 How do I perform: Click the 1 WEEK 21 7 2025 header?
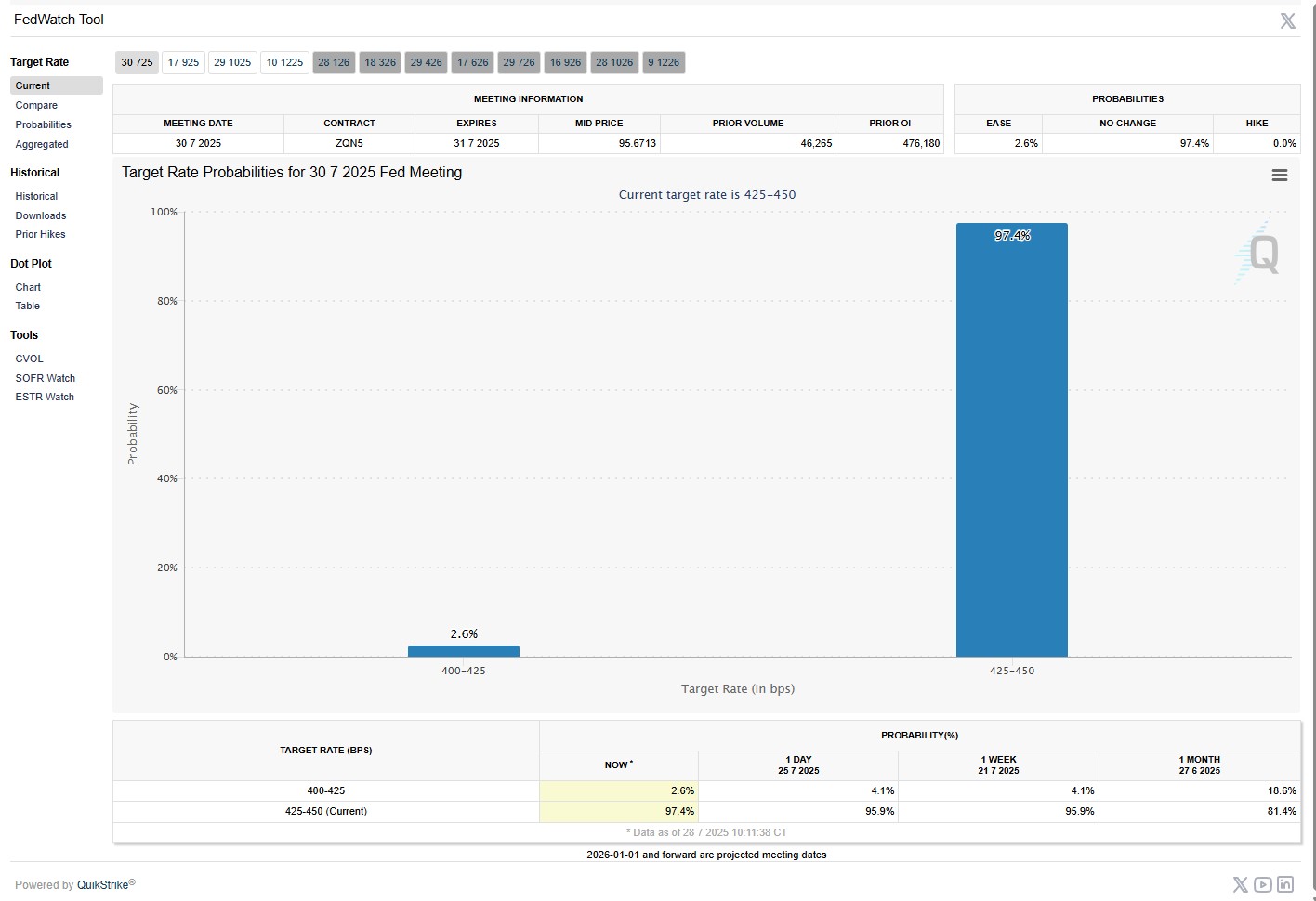998,764
